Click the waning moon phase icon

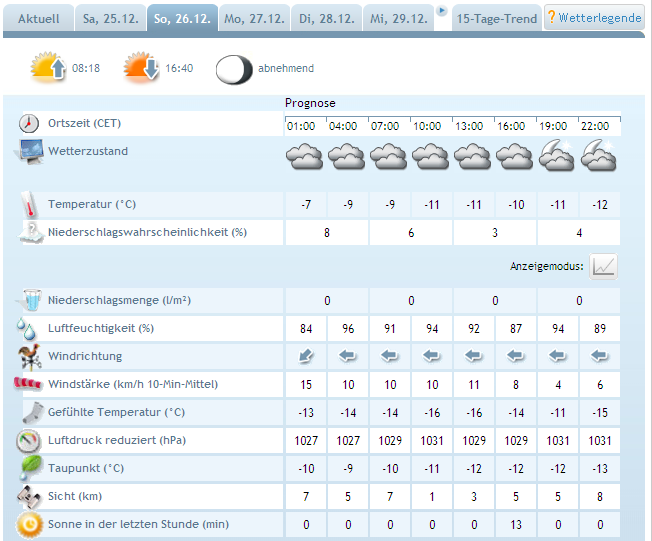pos(234,69)
